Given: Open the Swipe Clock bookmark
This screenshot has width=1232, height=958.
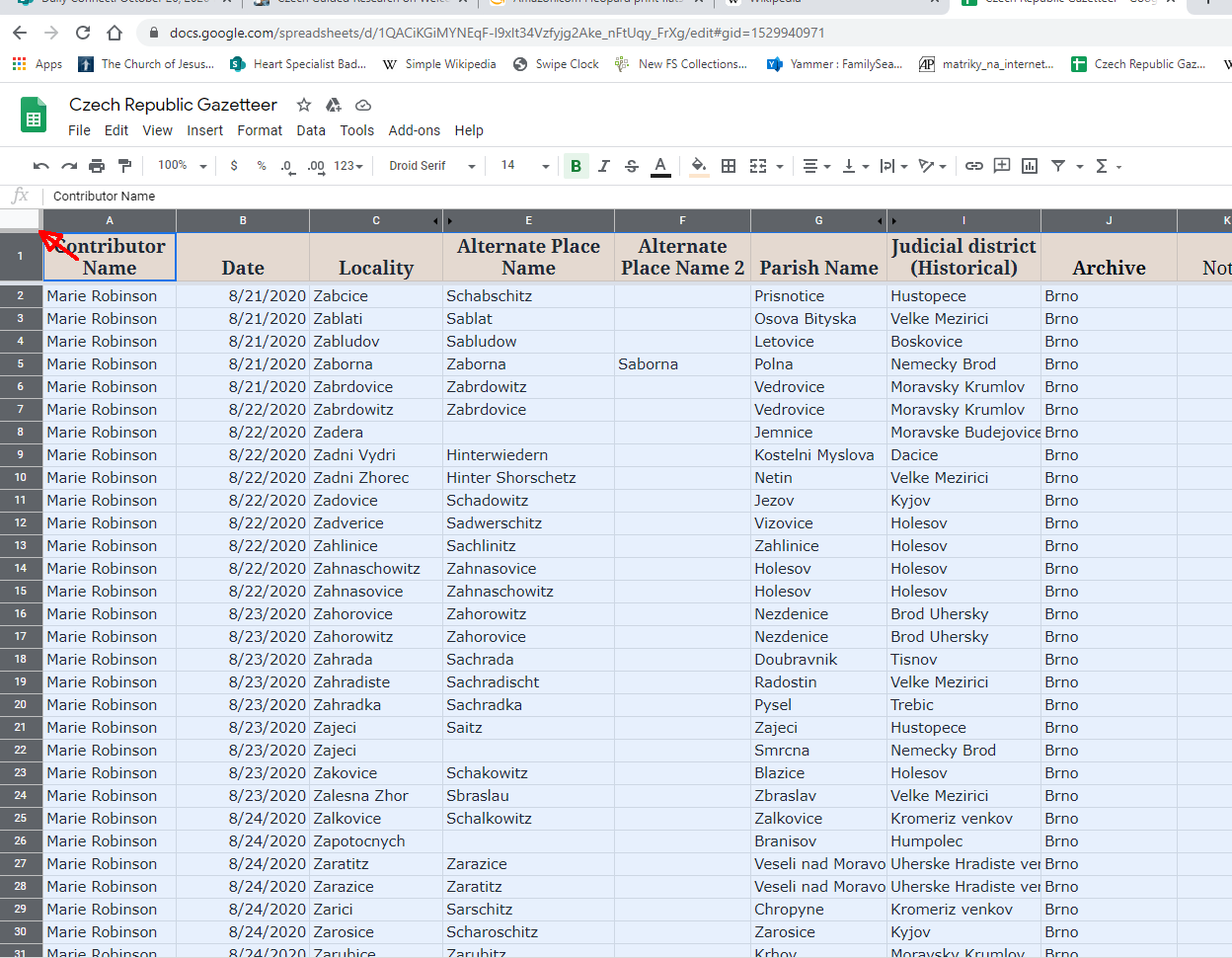Looking at the screenshot, I should (557, 64).
